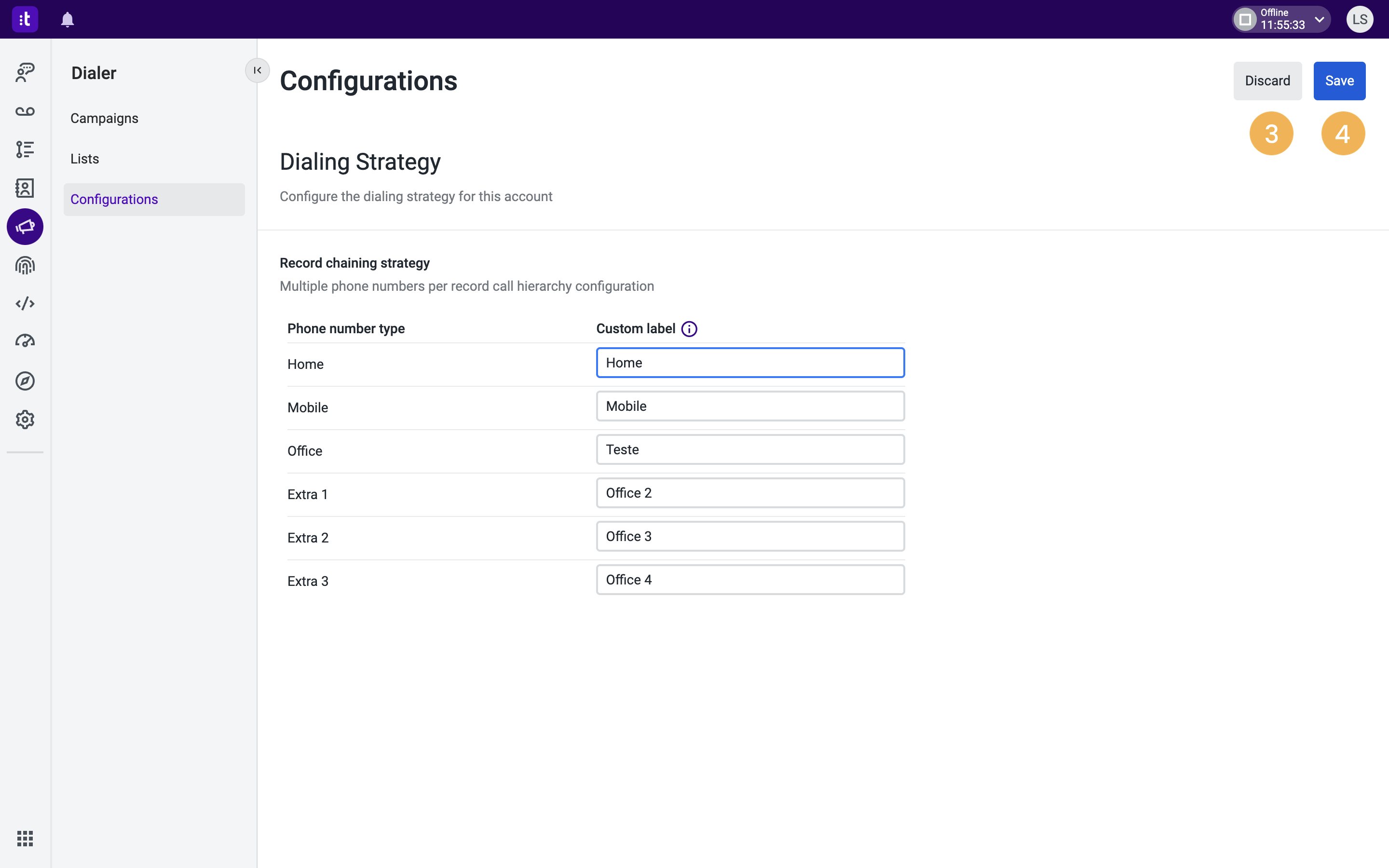Open the contacts book icon in sidebar
The image size is (1389, 868).
[25, 188]
